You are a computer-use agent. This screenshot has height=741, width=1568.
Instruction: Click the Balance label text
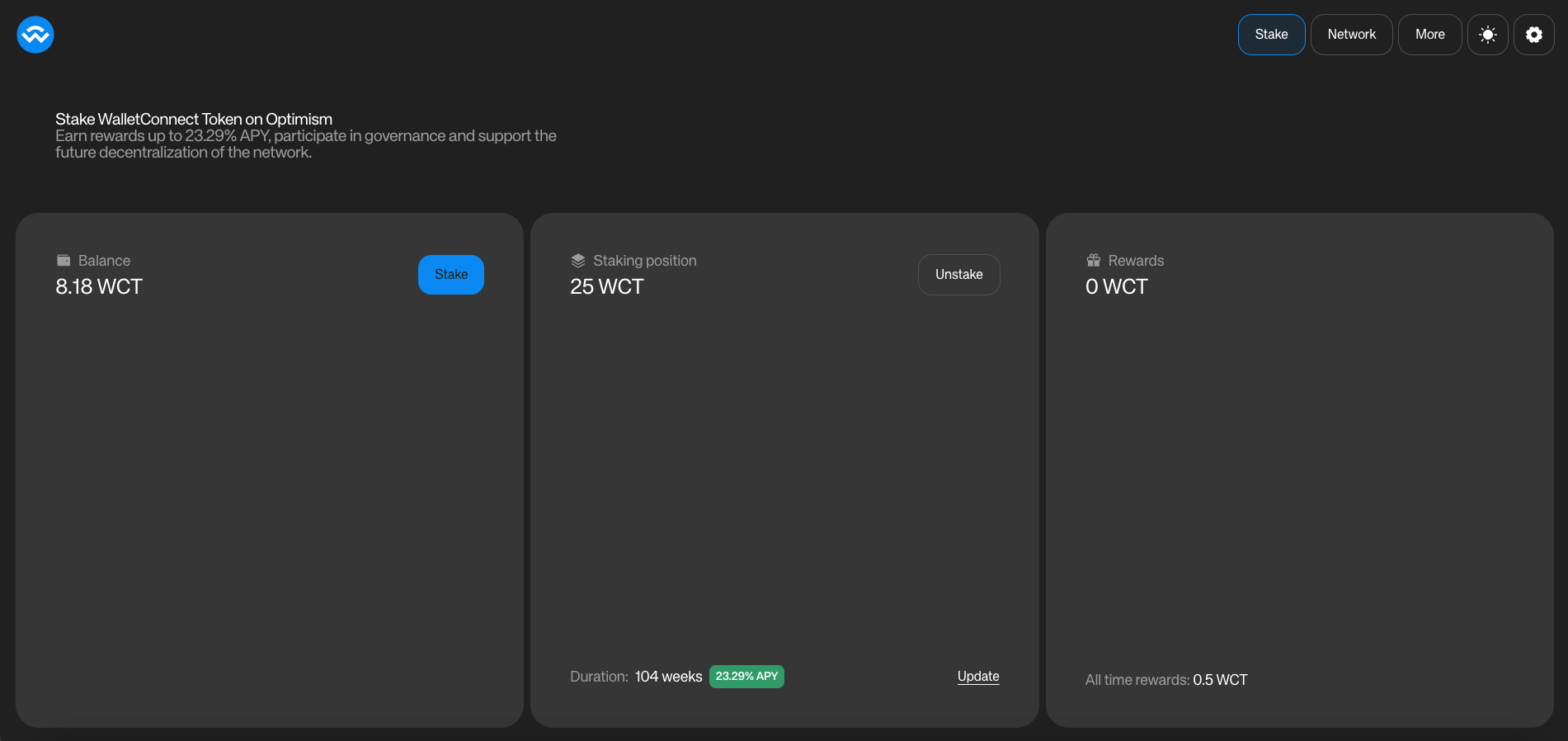tap(104, 261)
